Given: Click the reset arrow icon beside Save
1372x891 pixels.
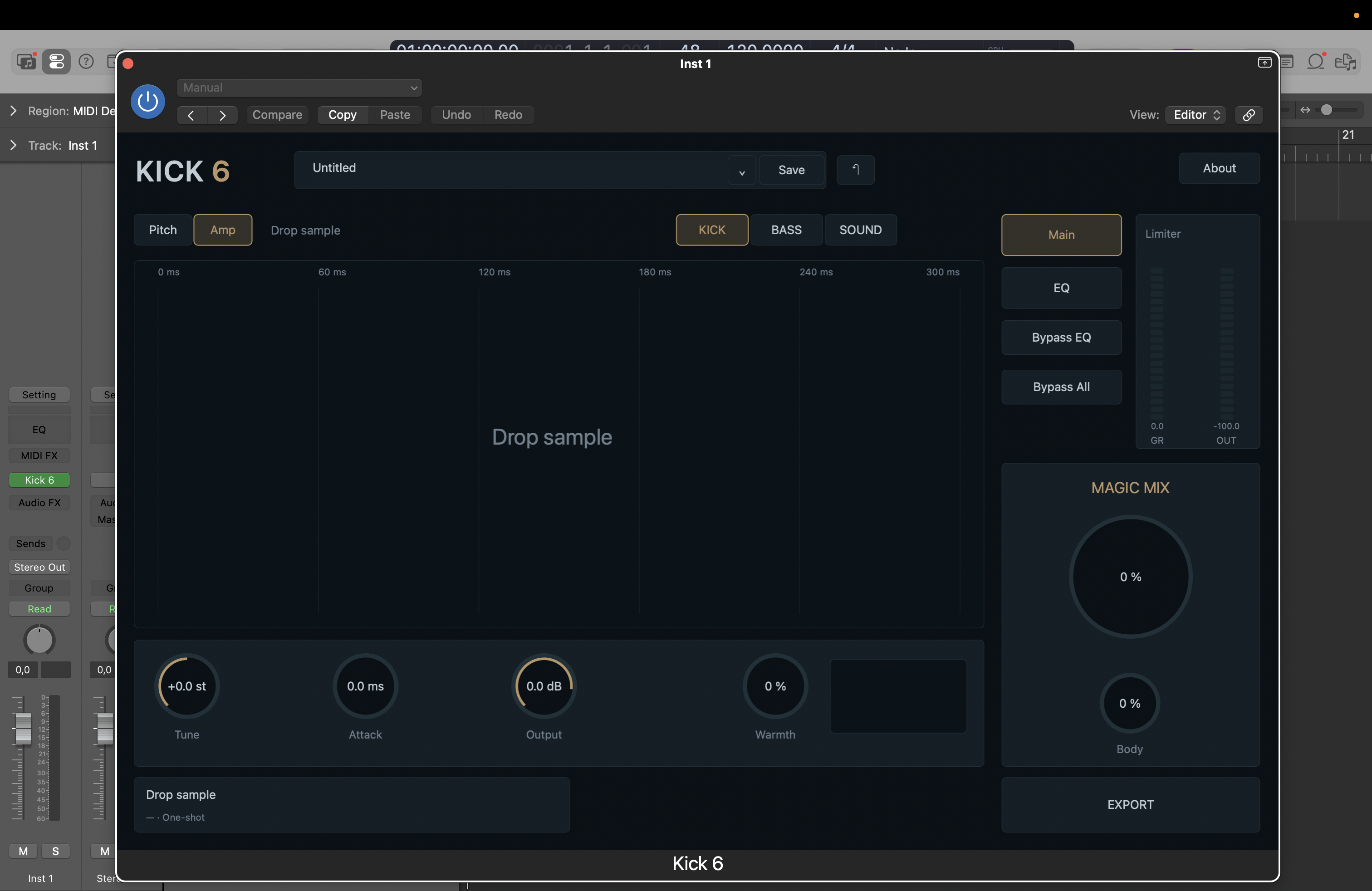Looking at the screenshot, I should pos(856,169).
